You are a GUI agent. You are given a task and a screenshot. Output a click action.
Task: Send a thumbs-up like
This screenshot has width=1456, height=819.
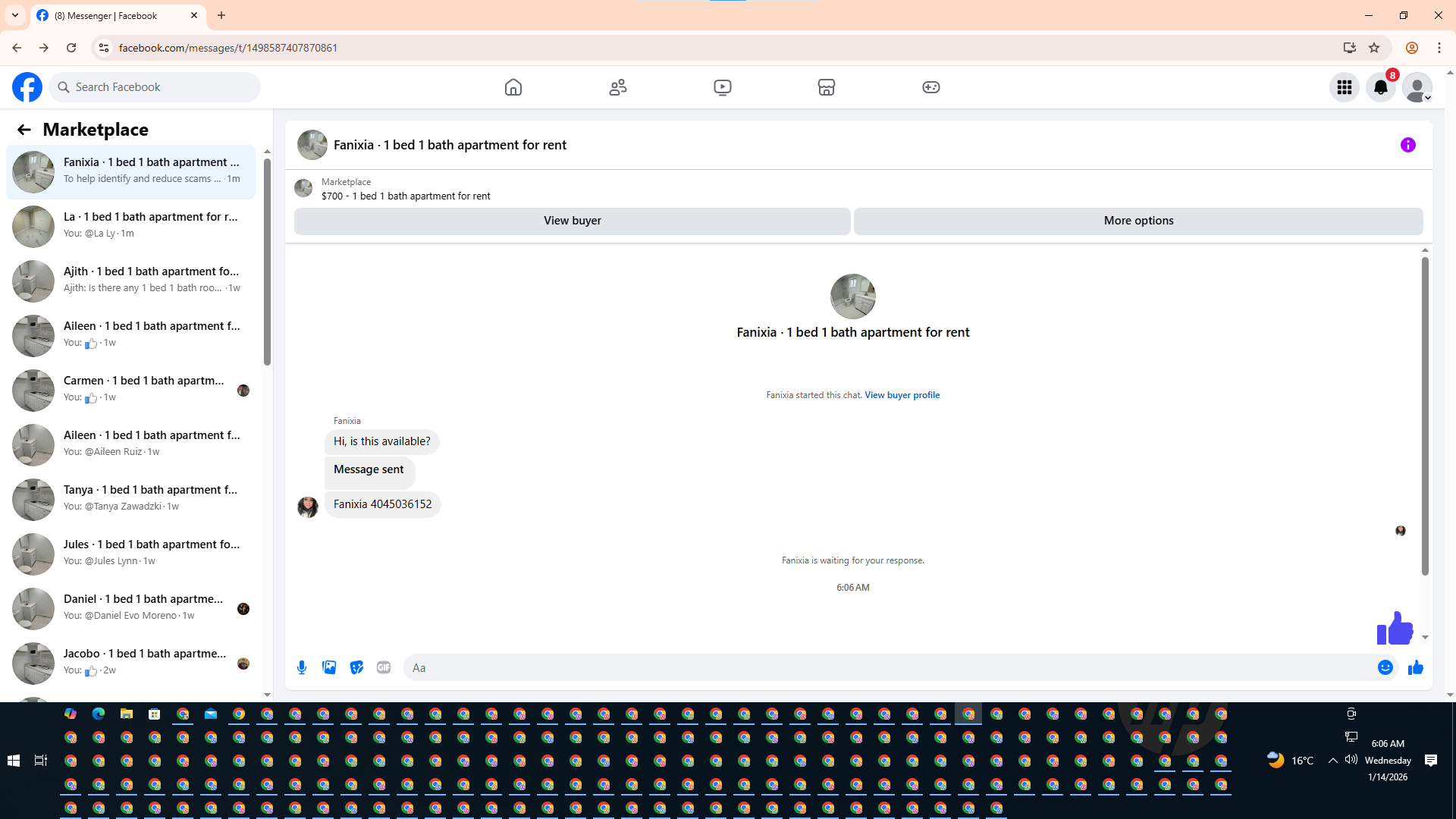pos(1415,667)
